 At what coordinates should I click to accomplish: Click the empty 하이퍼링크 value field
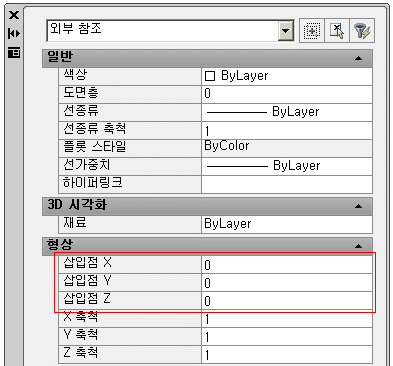click(287, 184)
